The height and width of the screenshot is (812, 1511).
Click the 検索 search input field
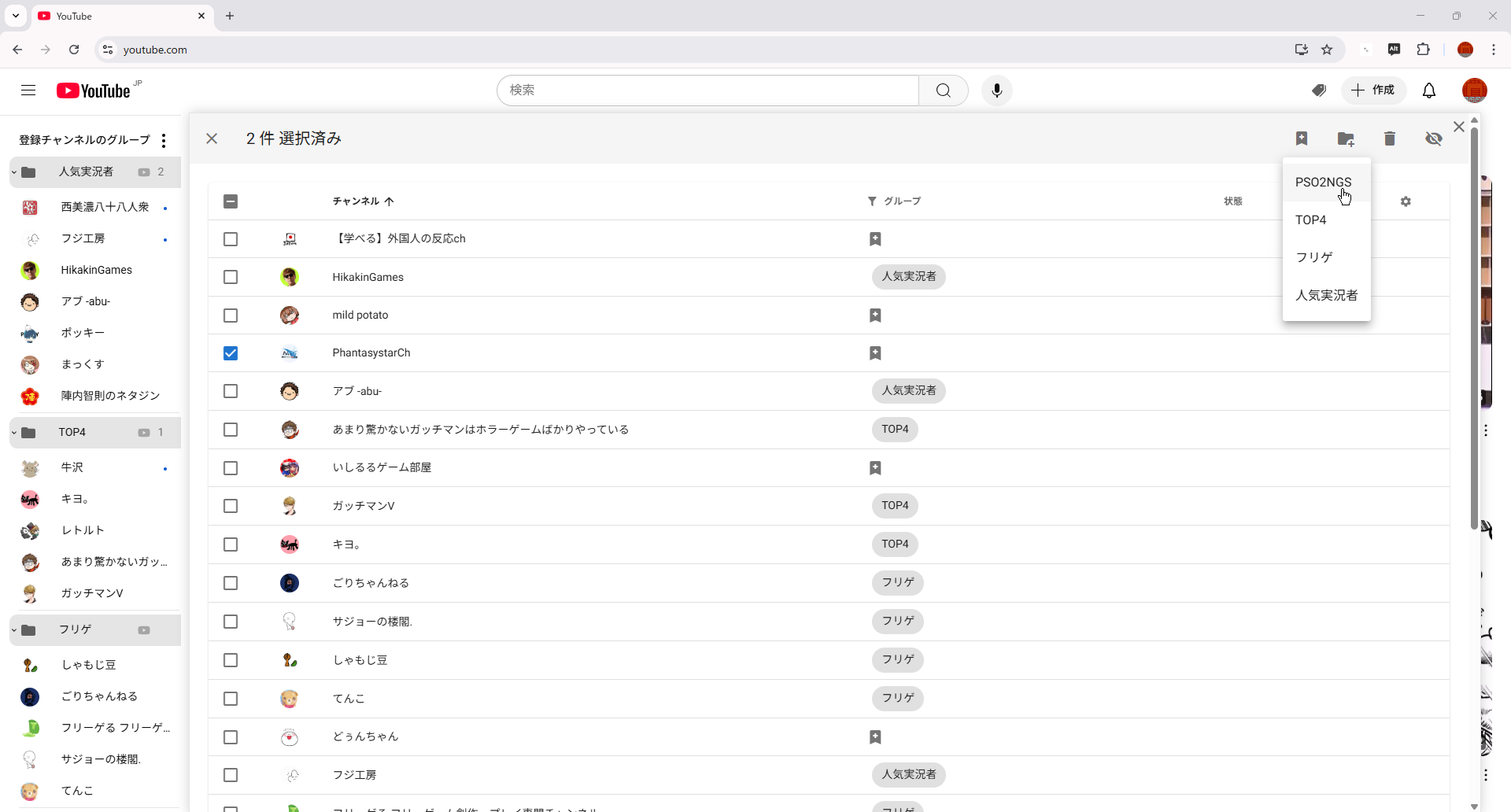(x=708, y=90)
